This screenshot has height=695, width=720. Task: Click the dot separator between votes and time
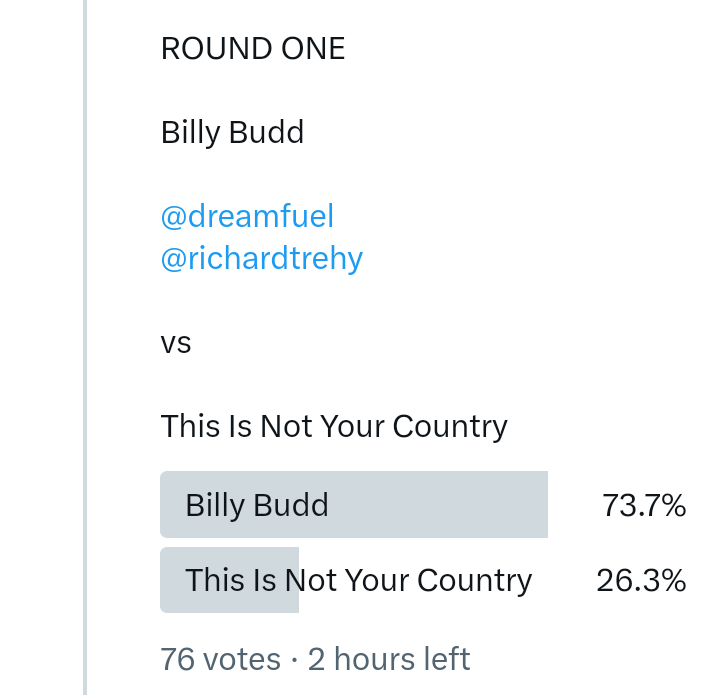click(294, 660)
